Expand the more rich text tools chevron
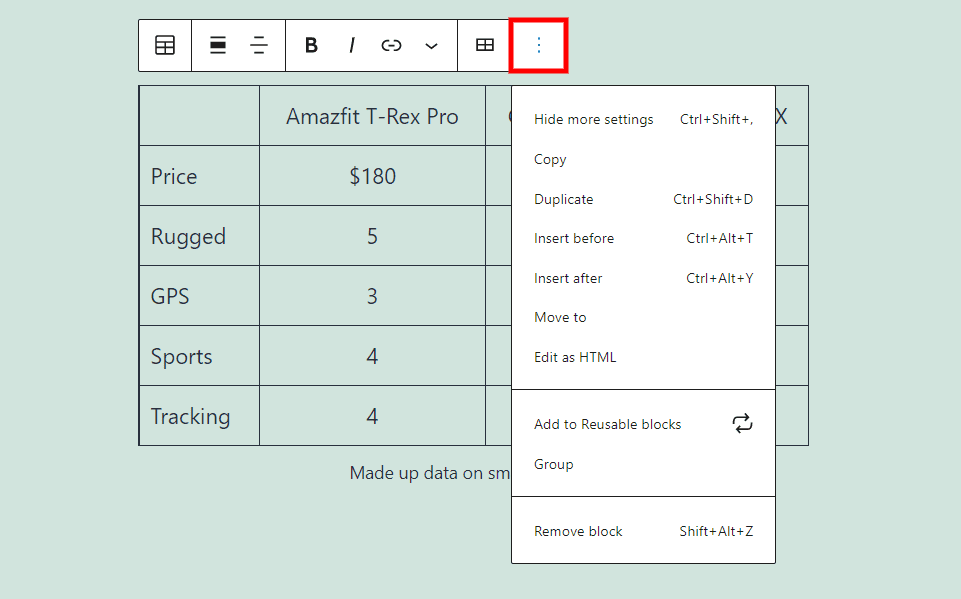961x599 pixels. click(431, 46)
